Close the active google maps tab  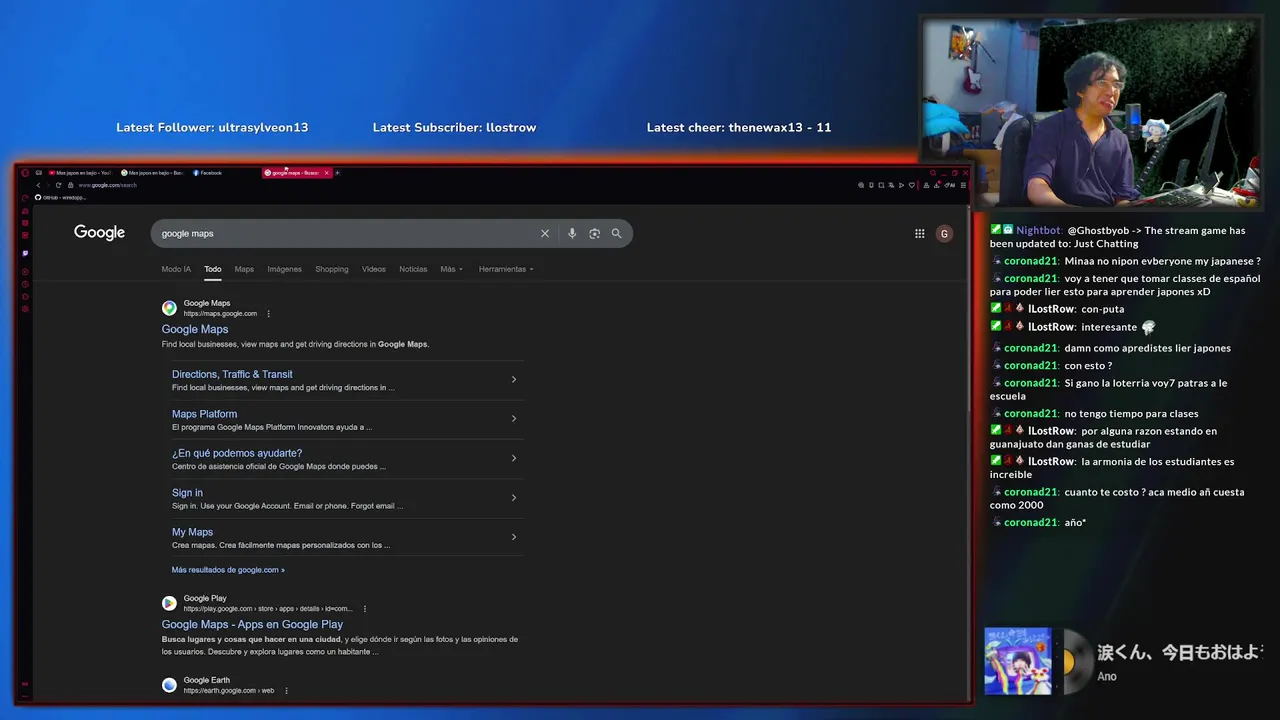[326, 173]
